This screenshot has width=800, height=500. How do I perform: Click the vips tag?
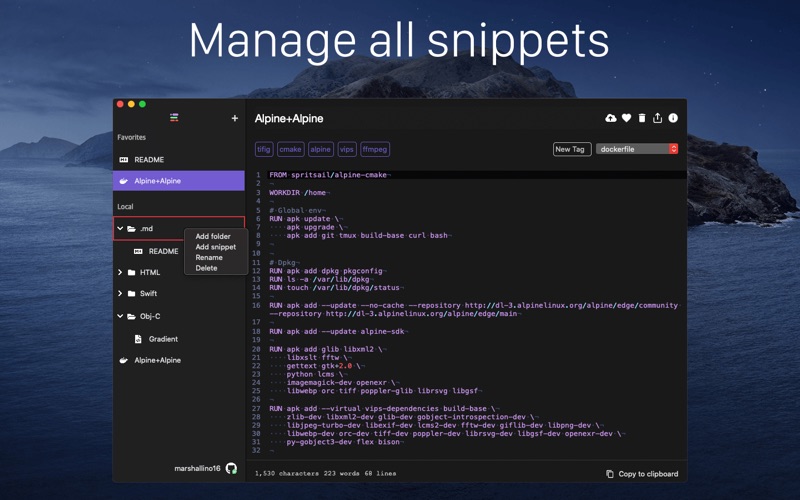pos(346,149)
